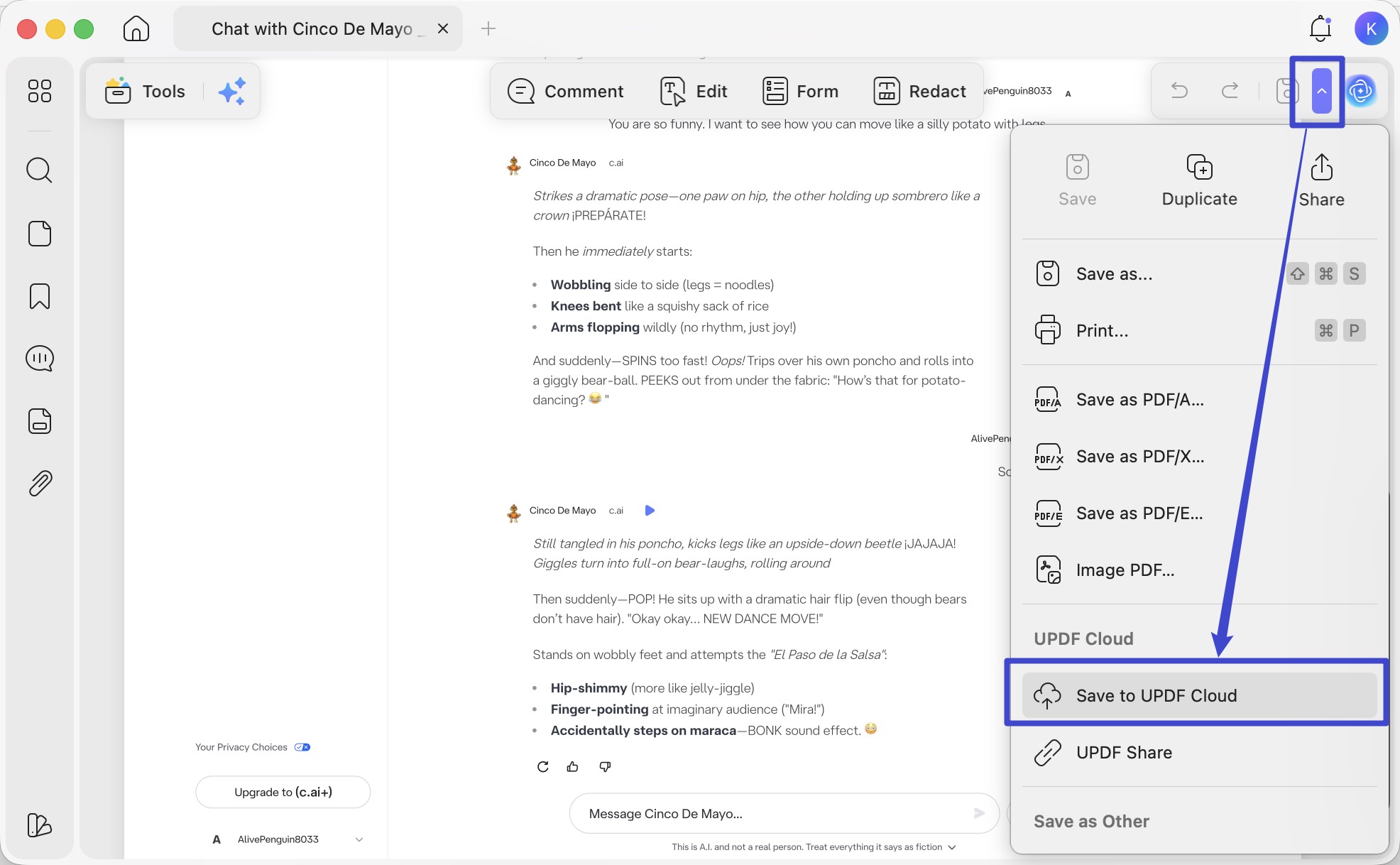Viewport: 1400px width, 865px height.
Task: Click the layers icon at sidebar bottom
Action: (x=40, y=825)
